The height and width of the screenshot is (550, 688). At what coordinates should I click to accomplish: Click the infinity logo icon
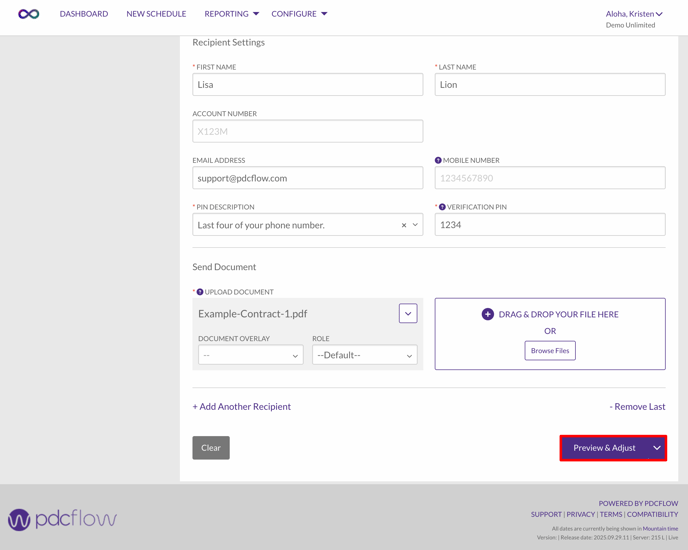tap(29, 14)
